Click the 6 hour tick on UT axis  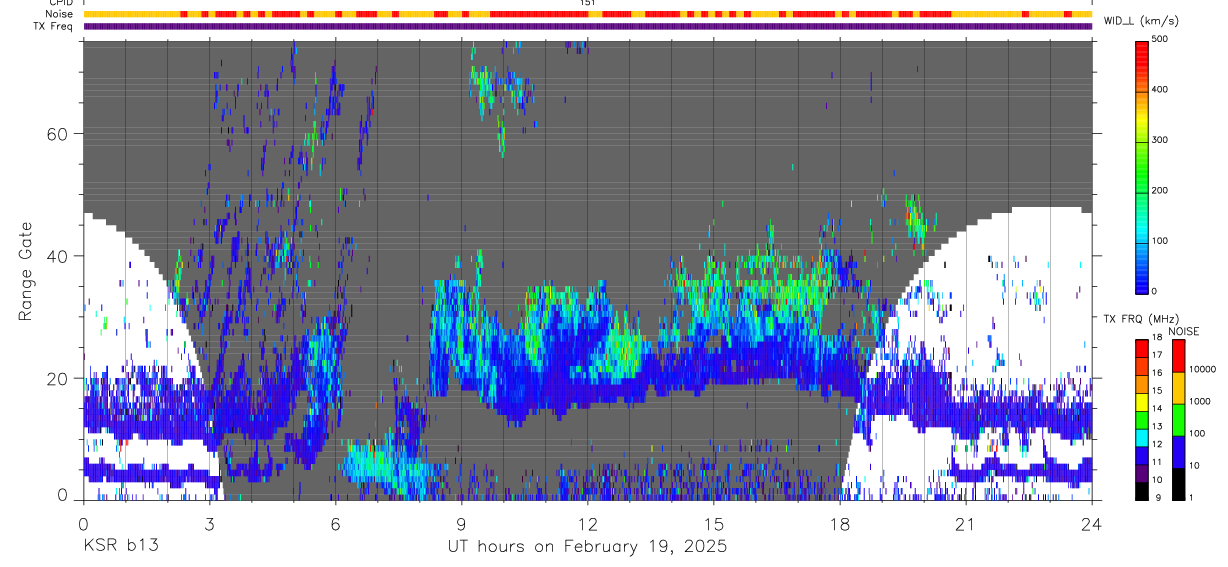(x=335, y=522)
